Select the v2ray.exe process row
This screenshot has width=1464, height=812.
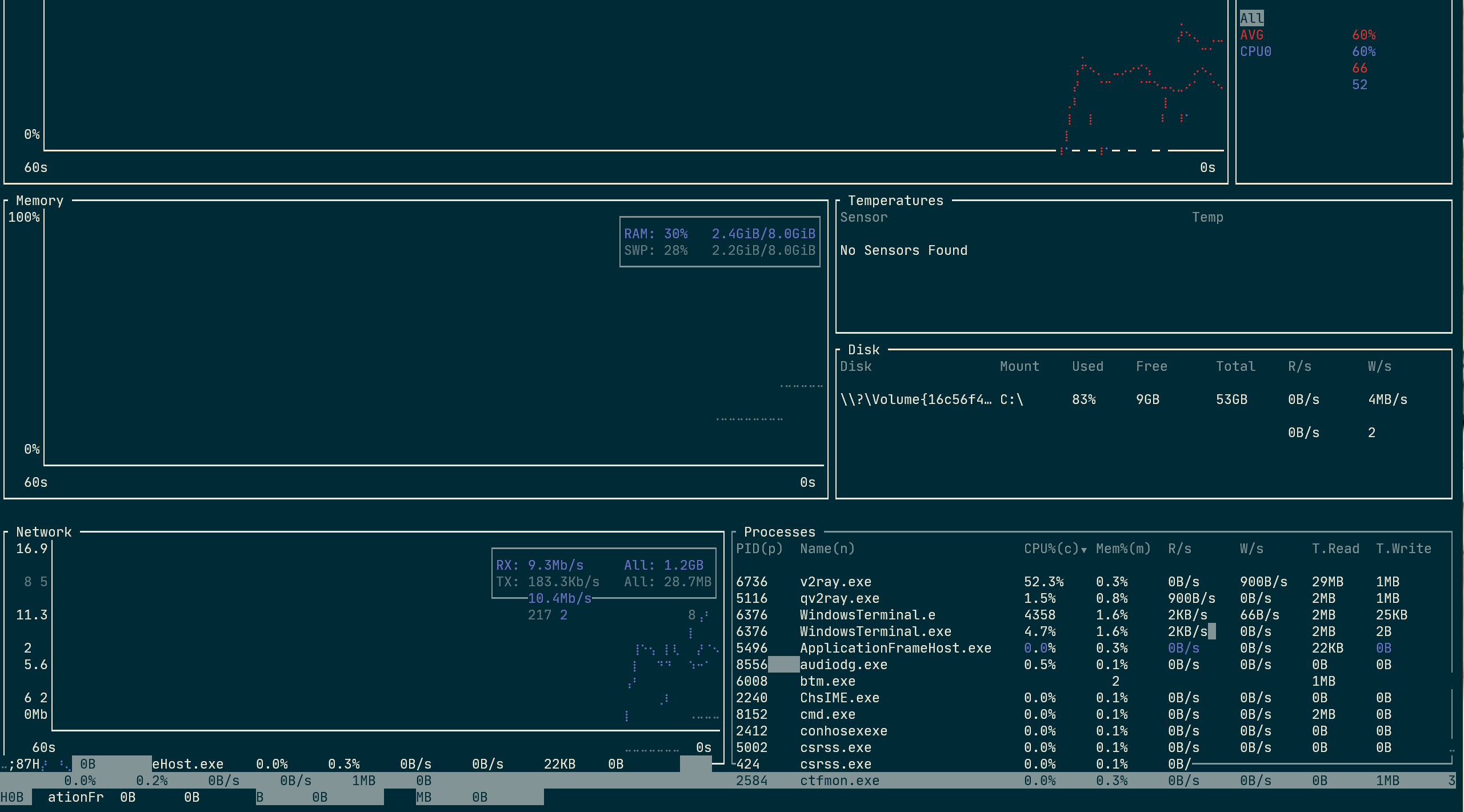point(835,582)
